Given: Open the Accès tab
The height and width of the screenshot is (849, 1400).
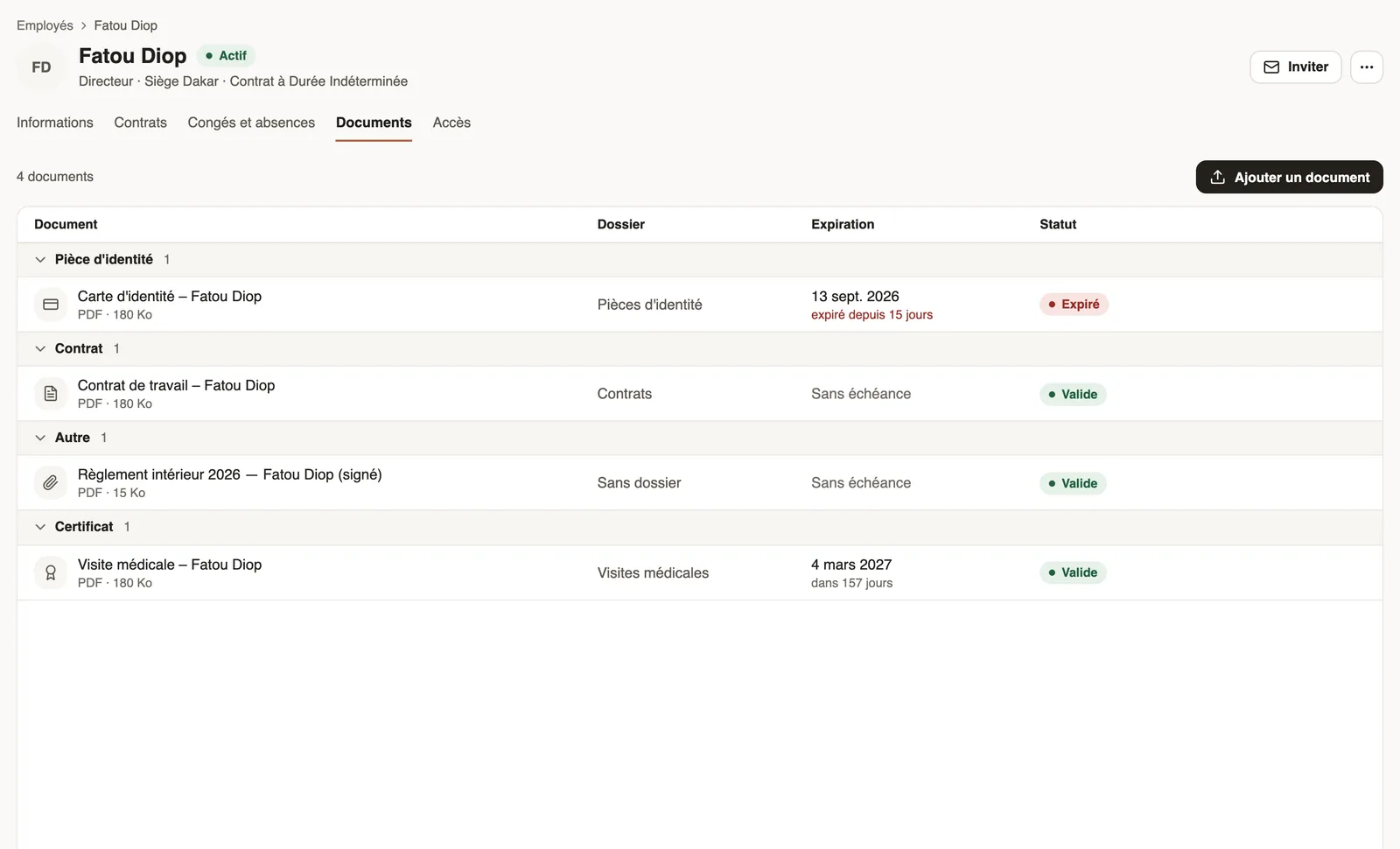Looking at the screenshot, I should tap(451, 123).
